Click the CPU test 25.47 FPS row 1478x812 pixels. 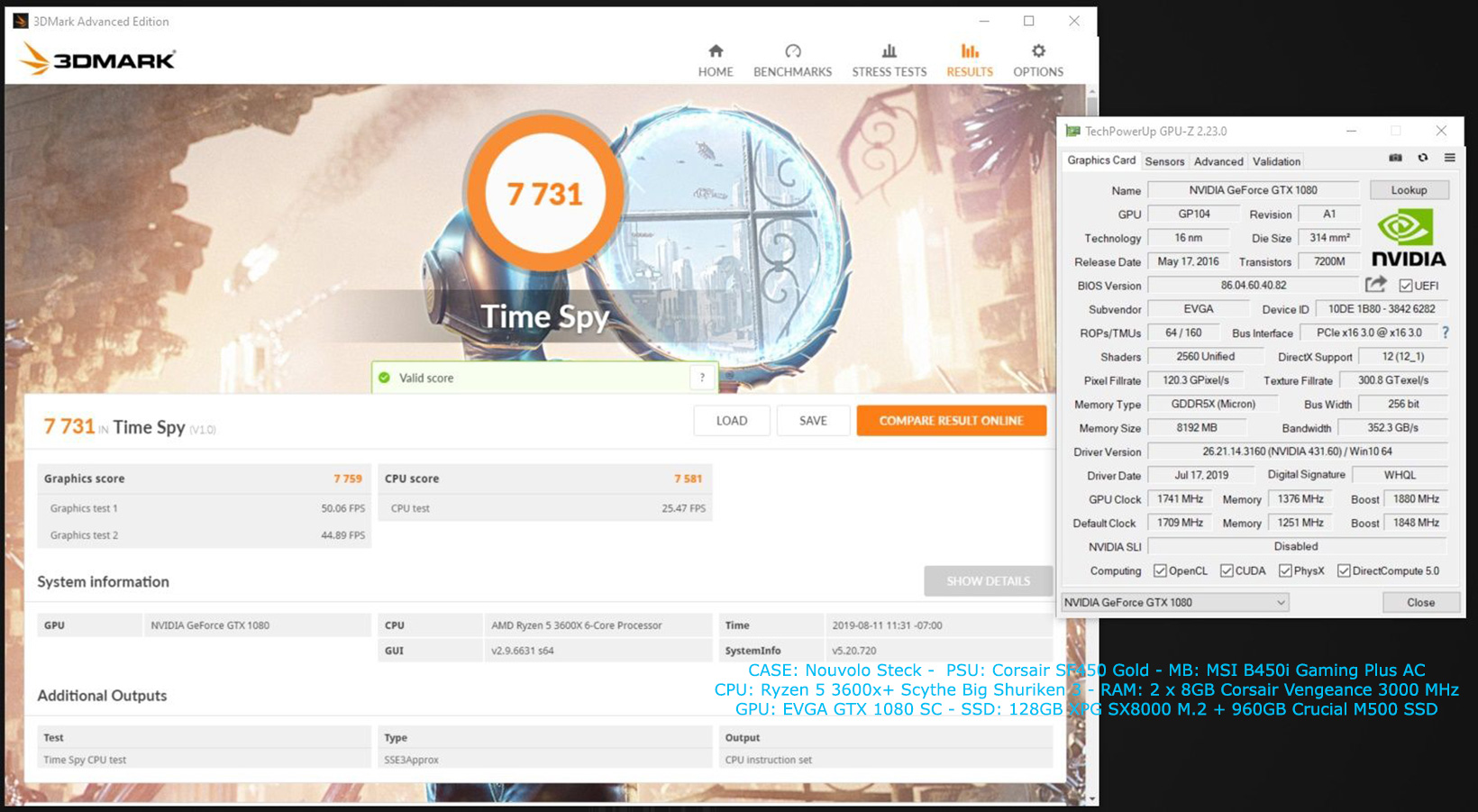[545, 508]
